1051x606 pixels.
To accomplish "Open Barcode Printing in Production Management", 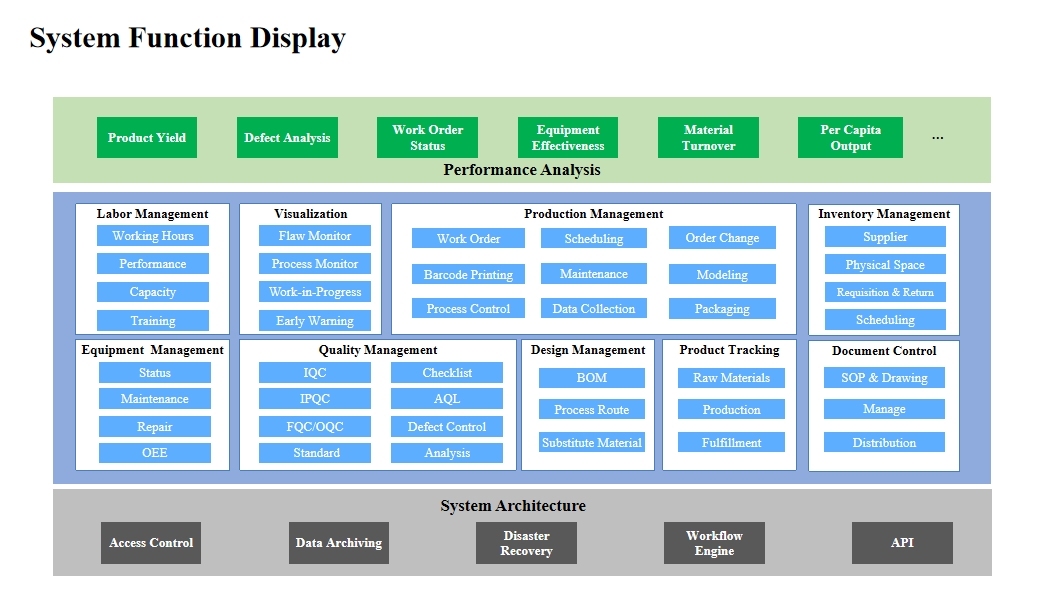I will [x=468, y=274].
